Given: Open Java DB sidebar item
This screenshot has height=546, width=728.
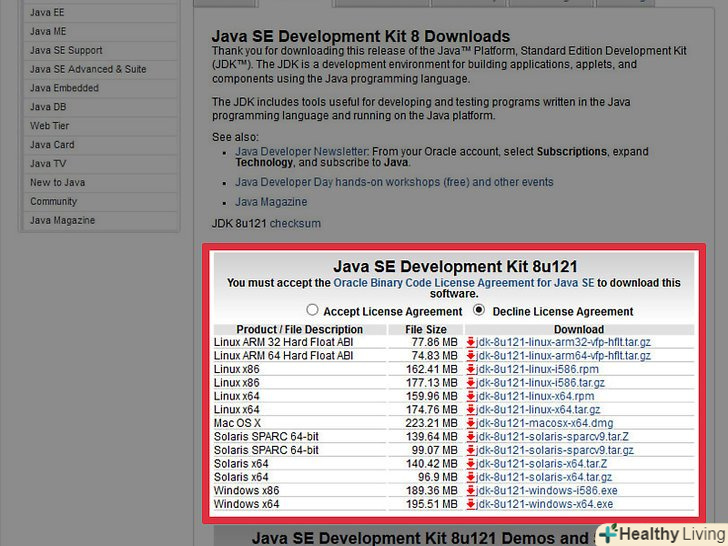Looking at the screenshot, I should [100, 107].
